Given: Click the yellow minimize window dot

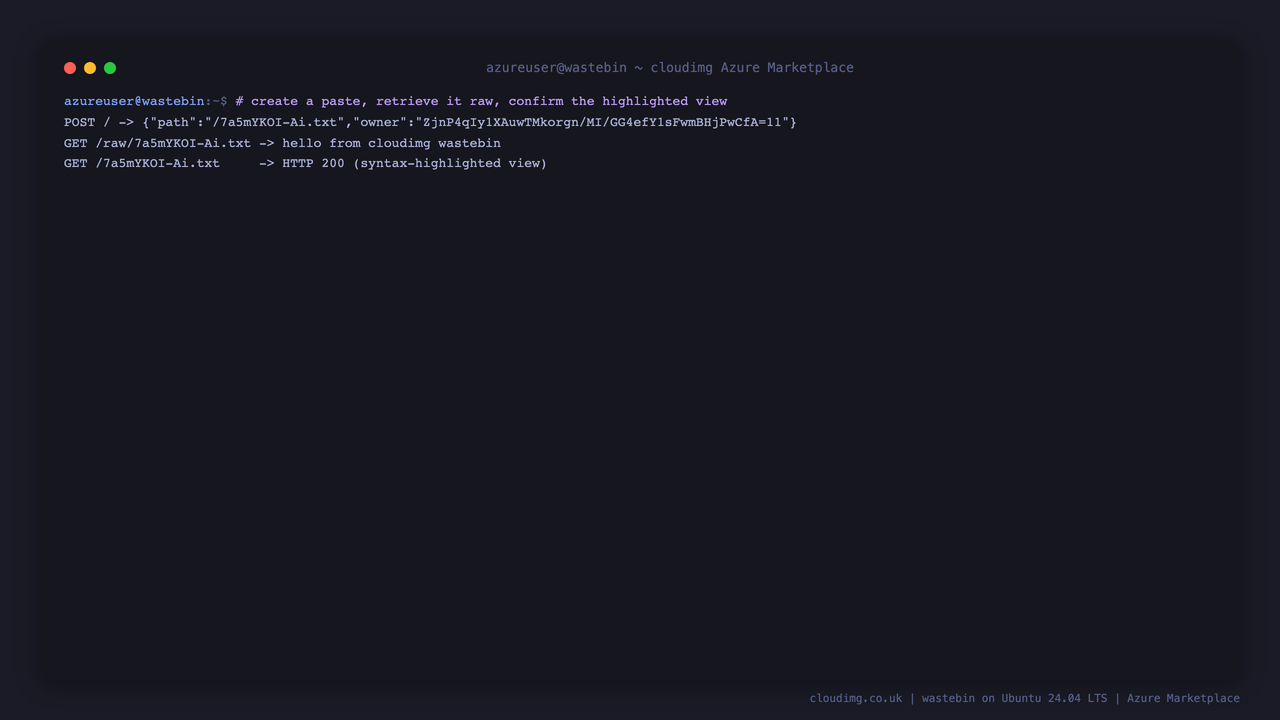Looking at the screenshot, I should point(90,68).
